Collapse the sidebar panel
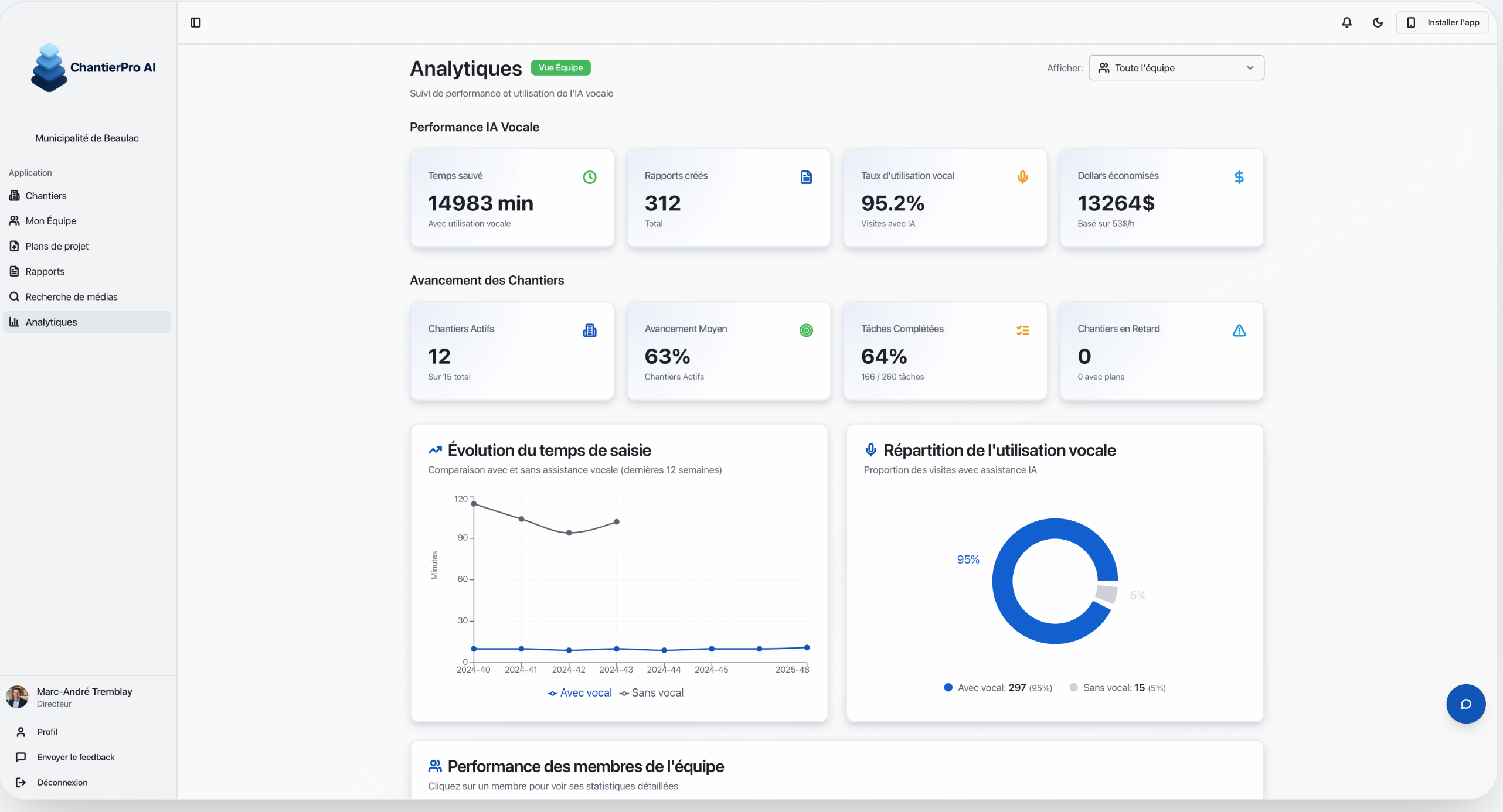 click(195, 22)
